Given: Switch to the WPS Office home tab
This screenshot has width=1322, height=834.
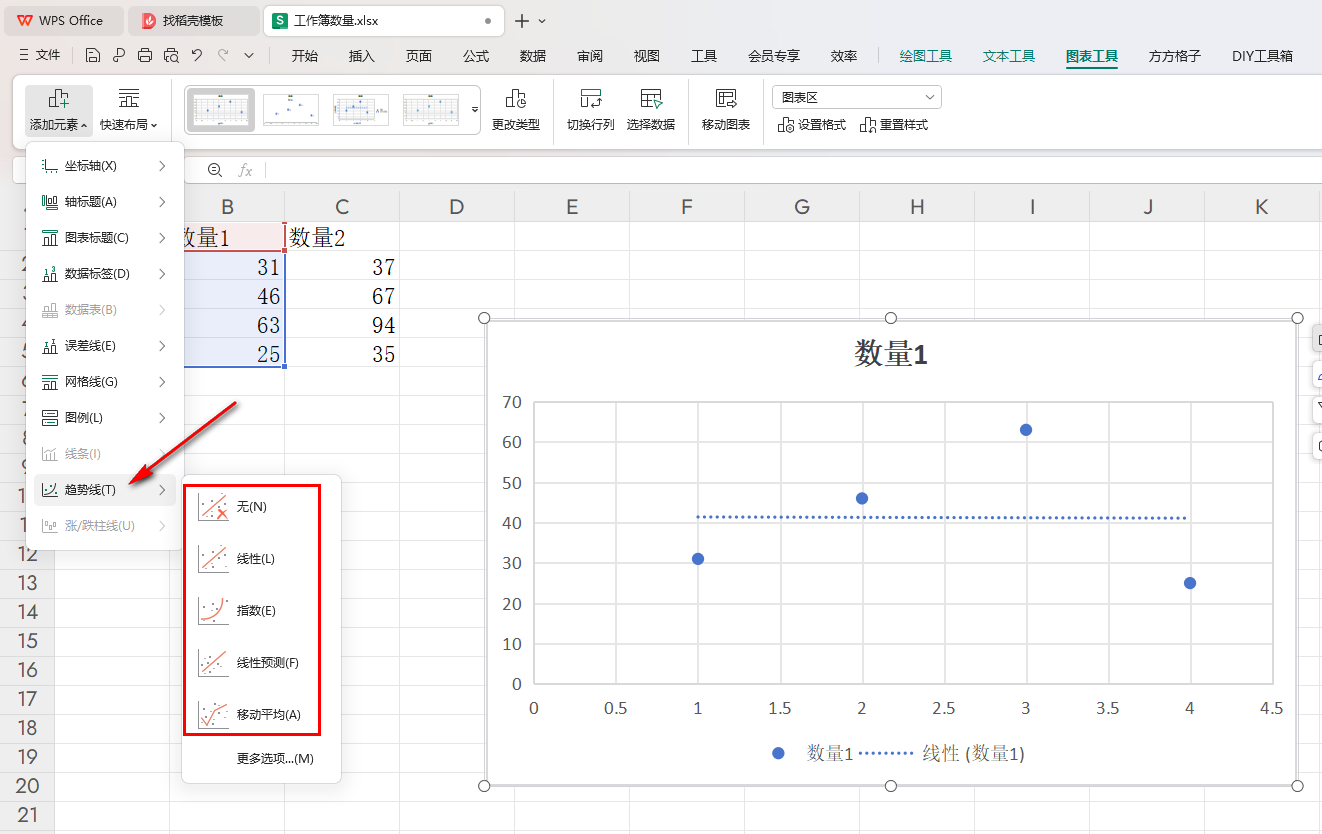Looking at the screenshot, I should [64, 20].
